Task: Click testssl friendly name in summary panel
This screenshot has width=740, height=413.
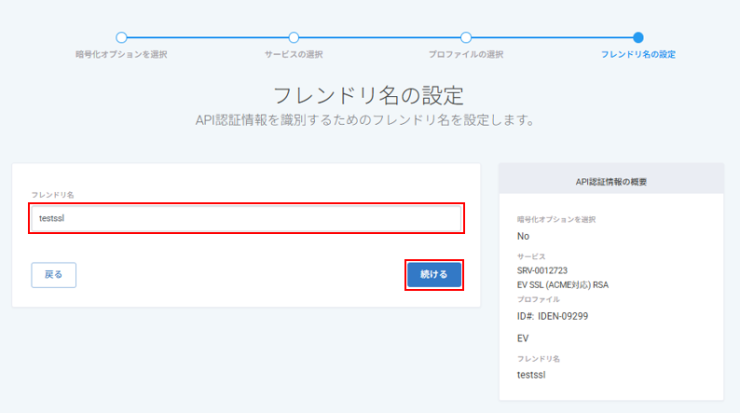Action: point(531,375)
